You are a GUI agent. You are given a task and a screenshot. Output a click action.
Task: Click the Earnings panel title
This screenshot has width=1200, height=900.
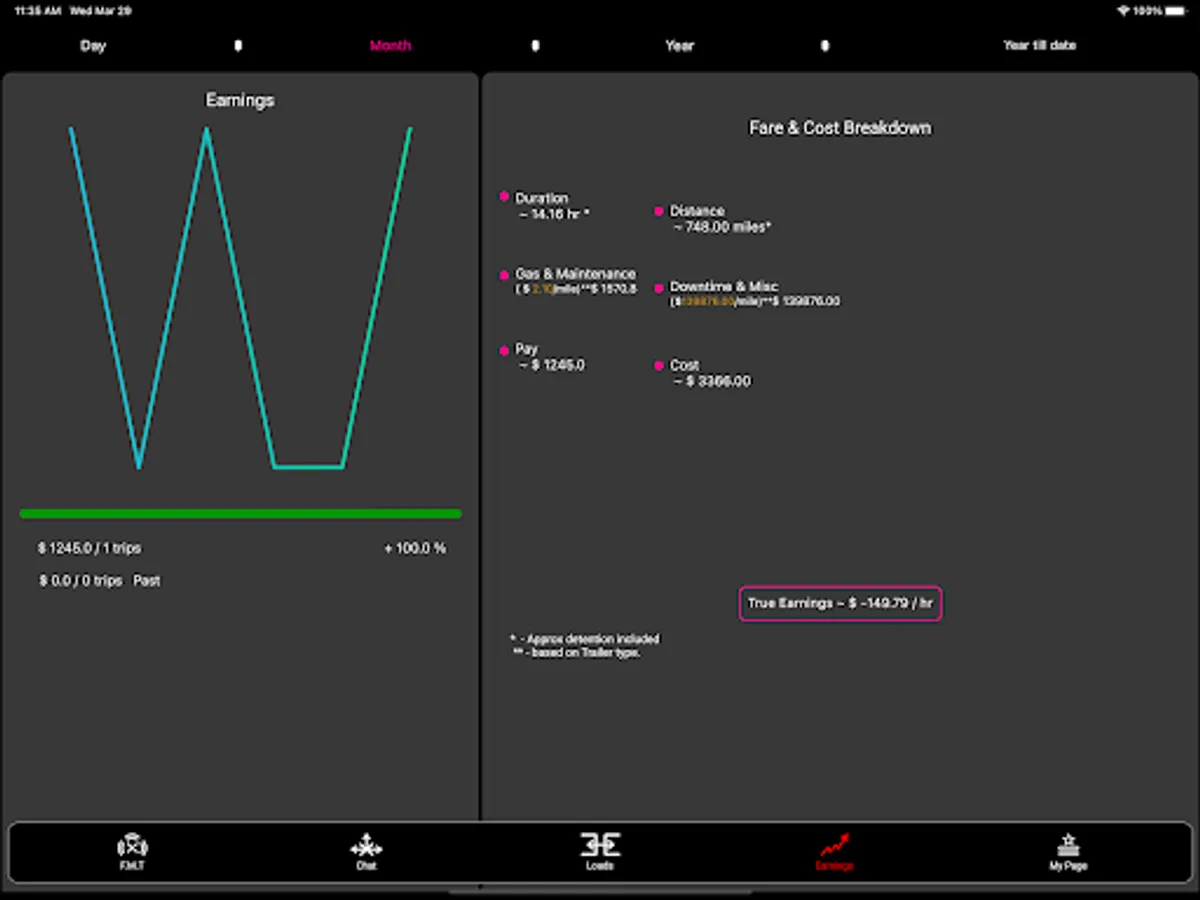click(x=240, y=100)
